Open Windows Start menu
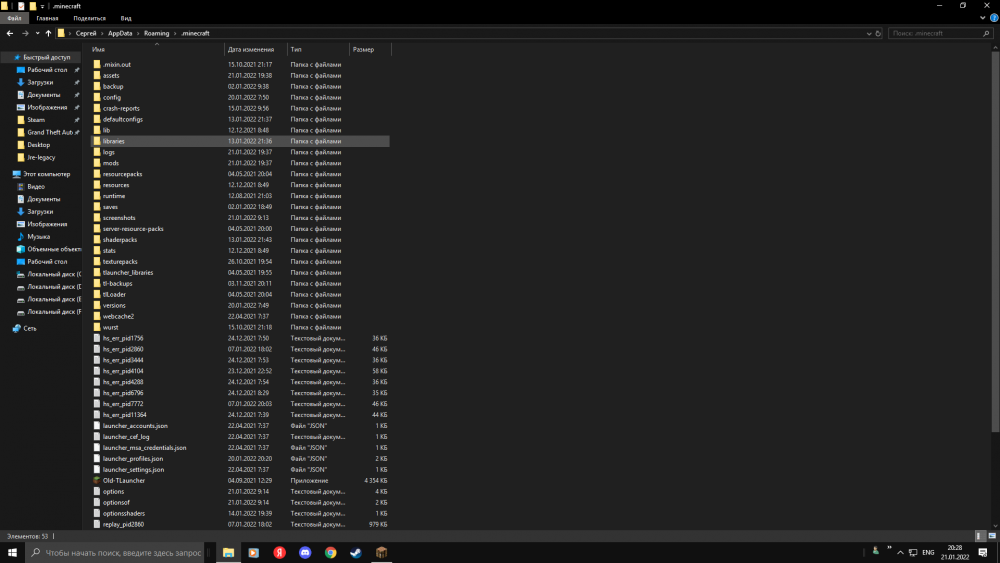This screenshot has height=563, width=1000. pos(12,553)
